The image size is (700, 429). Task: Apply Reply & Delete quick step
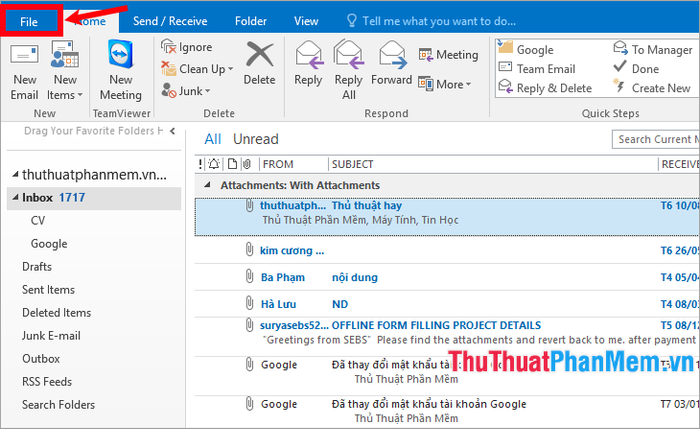point(545,88)
